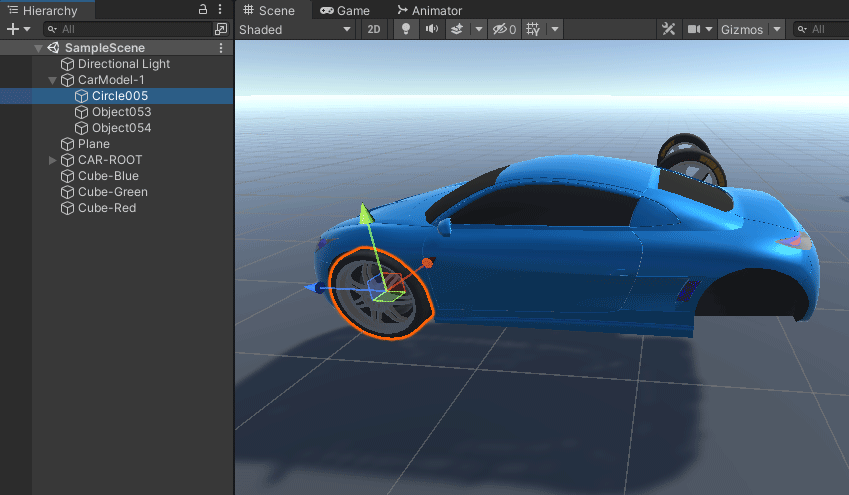The width and height of the screenshot is (849, 495).
Task: Collapse the SampleScene foldout arrow
Action: (38, 48)
